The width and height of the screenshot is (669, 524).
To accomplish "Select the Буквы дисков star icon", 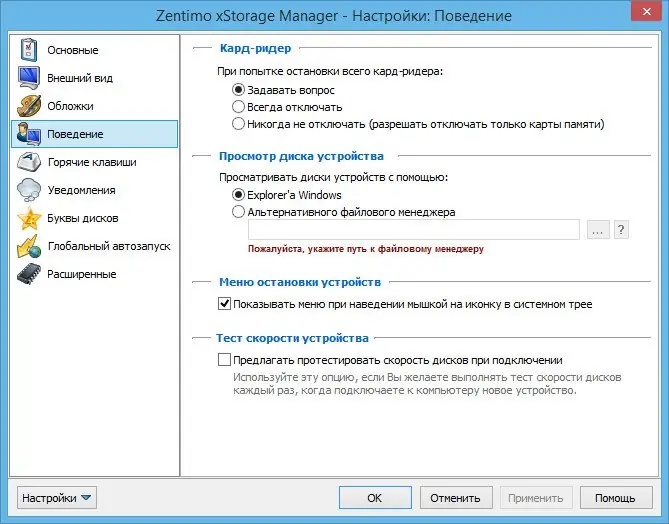I will tap(29, 218).
